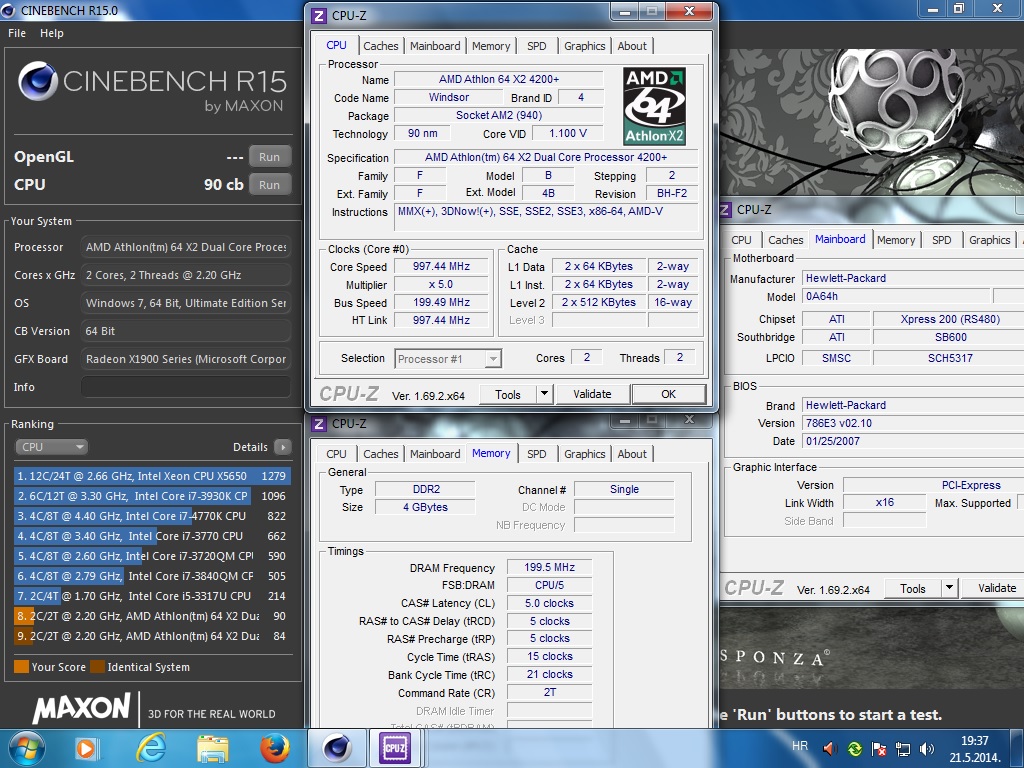
Task: Open the Cinebench Help menu
Action: click(x=52, y=33)
